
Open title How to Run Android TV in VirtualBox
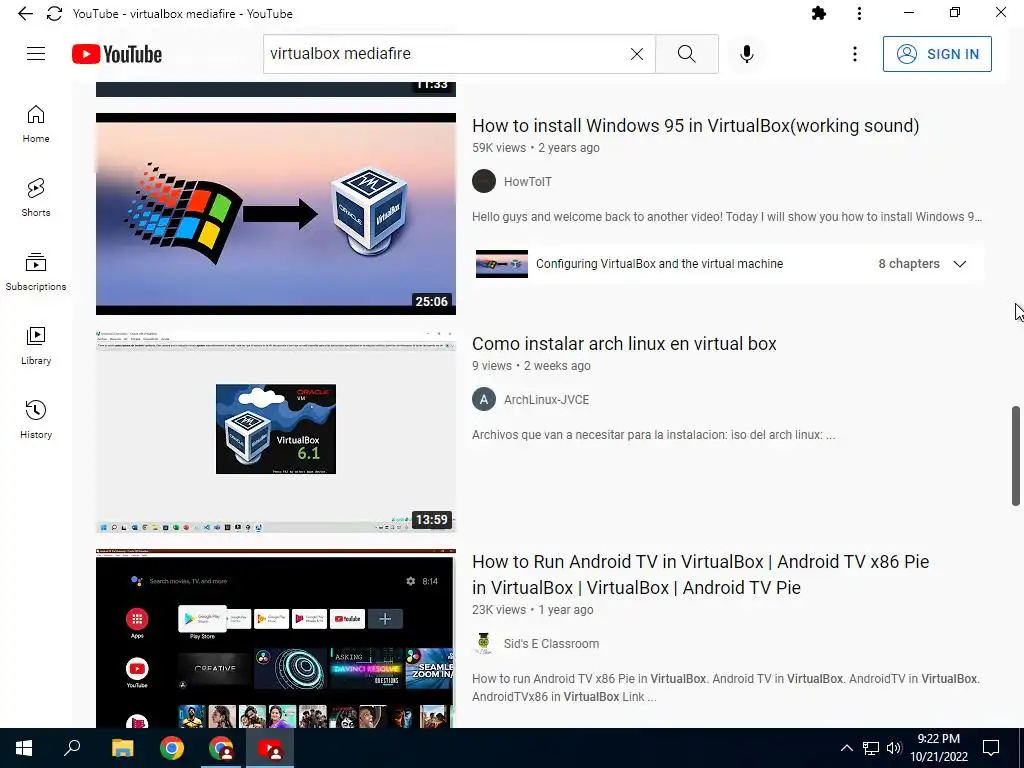coord(701,575)
